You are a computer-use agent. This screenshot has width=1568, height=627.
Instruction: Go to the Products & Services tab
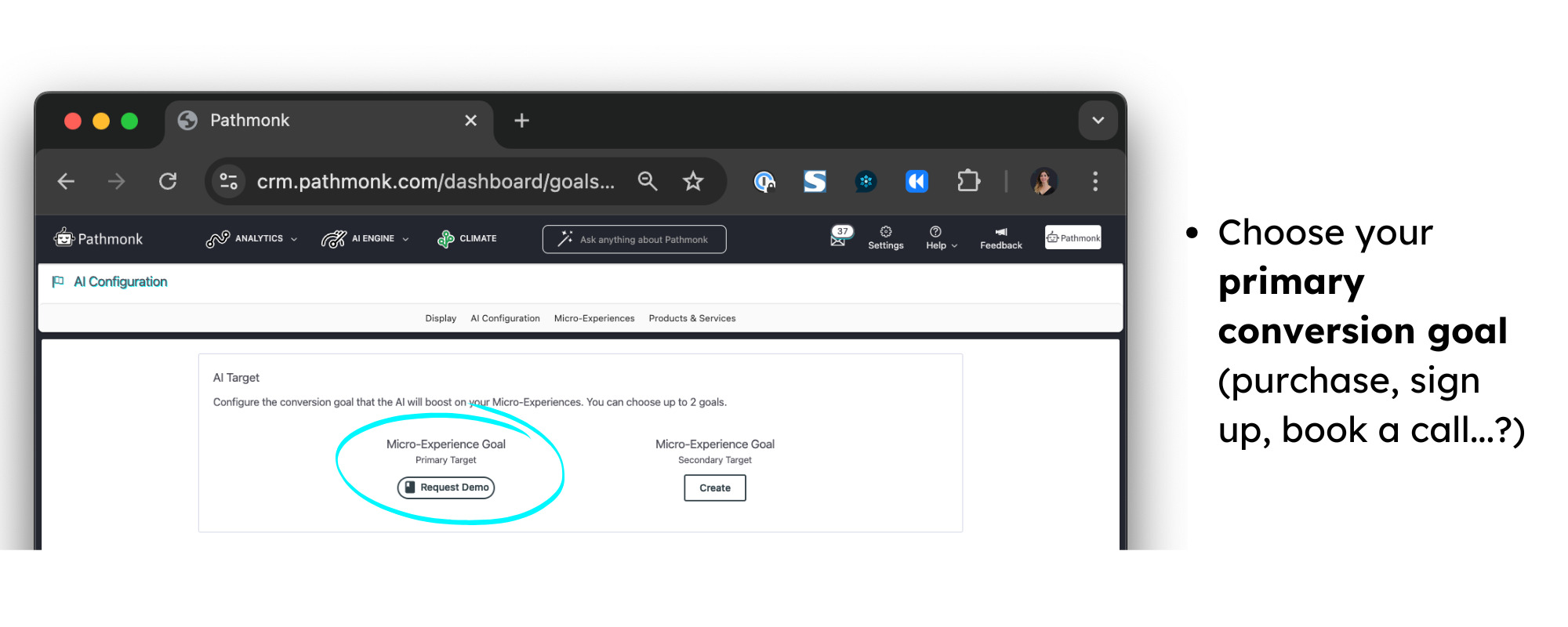(691, 318)
